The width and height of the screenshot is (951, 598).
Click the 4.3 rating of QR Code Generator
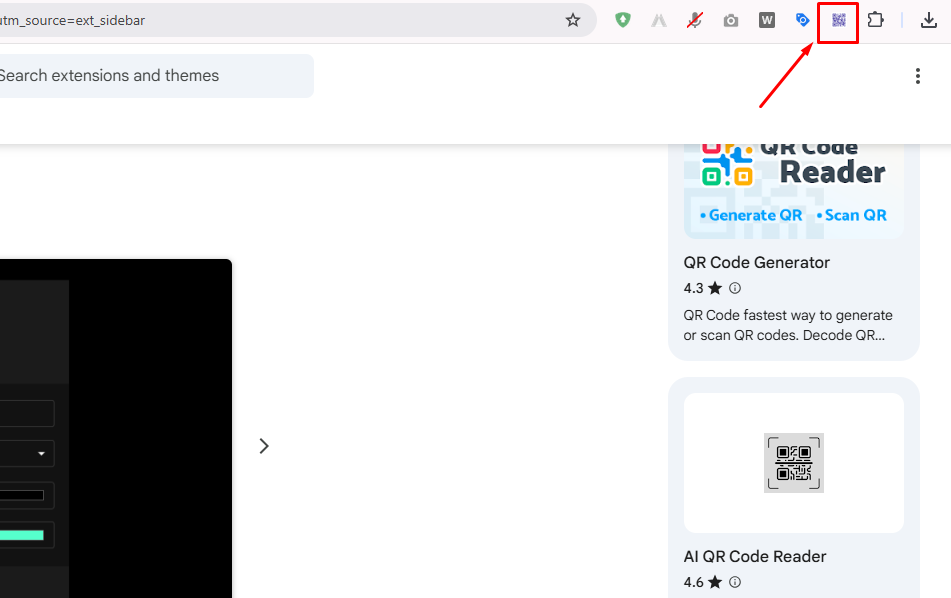(x=693, y=288)
